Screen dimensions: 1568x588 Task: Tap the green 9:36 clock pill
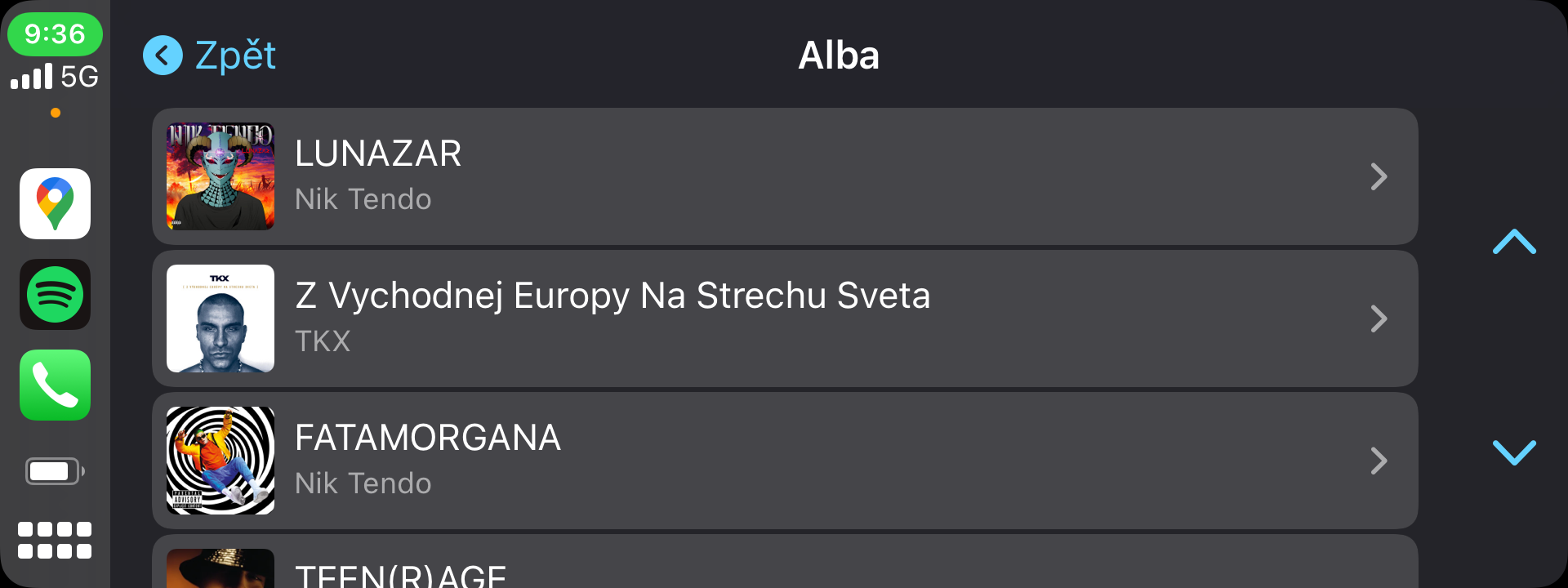tap(55, 34)
